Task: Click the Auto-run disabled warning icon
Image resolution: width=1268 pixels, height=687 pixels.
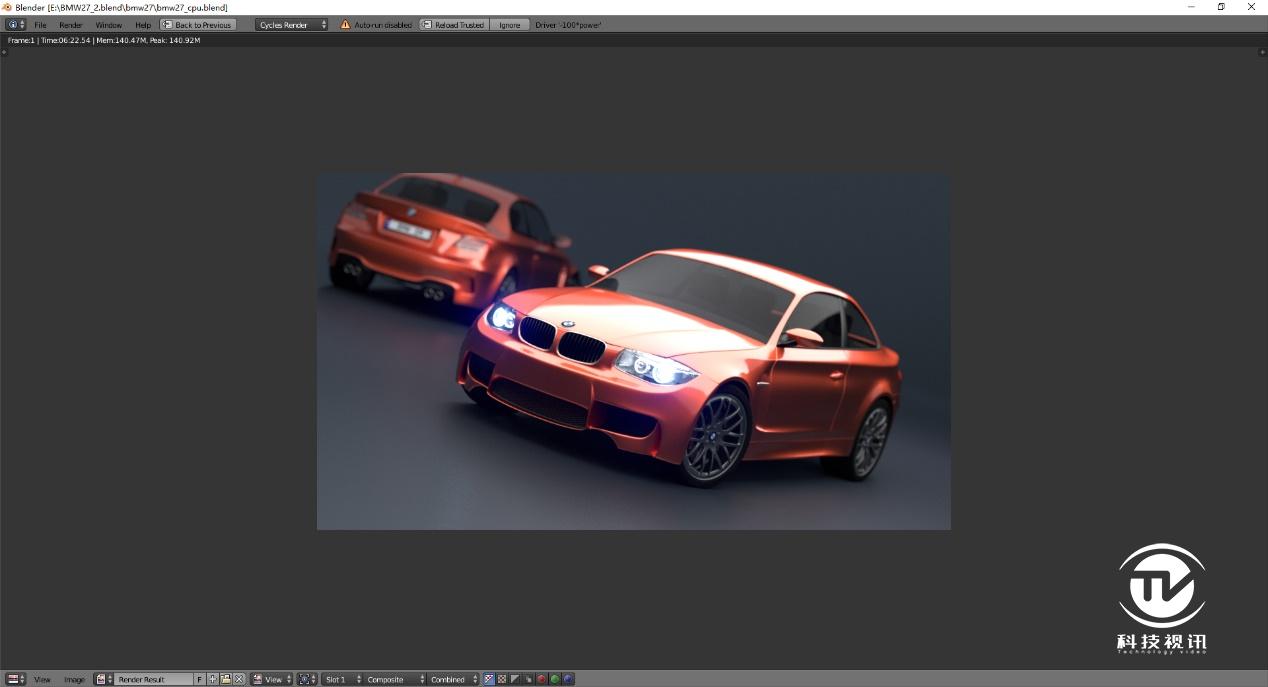Action: [346, 24]
